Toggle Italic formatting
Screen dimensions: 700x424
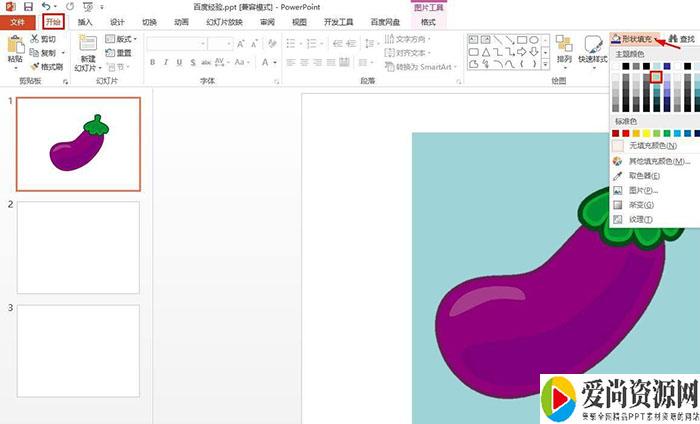tap(166, 62)
